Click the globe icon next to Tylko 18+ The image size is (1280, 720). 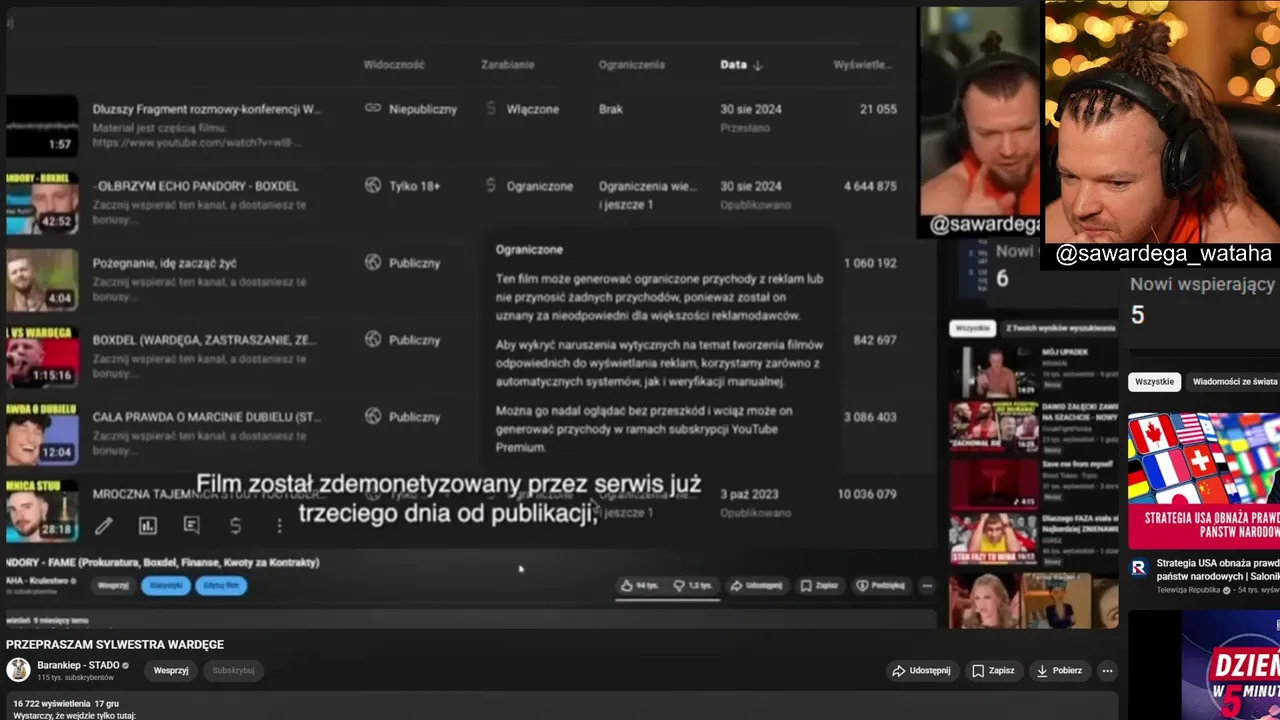point(373,185)
